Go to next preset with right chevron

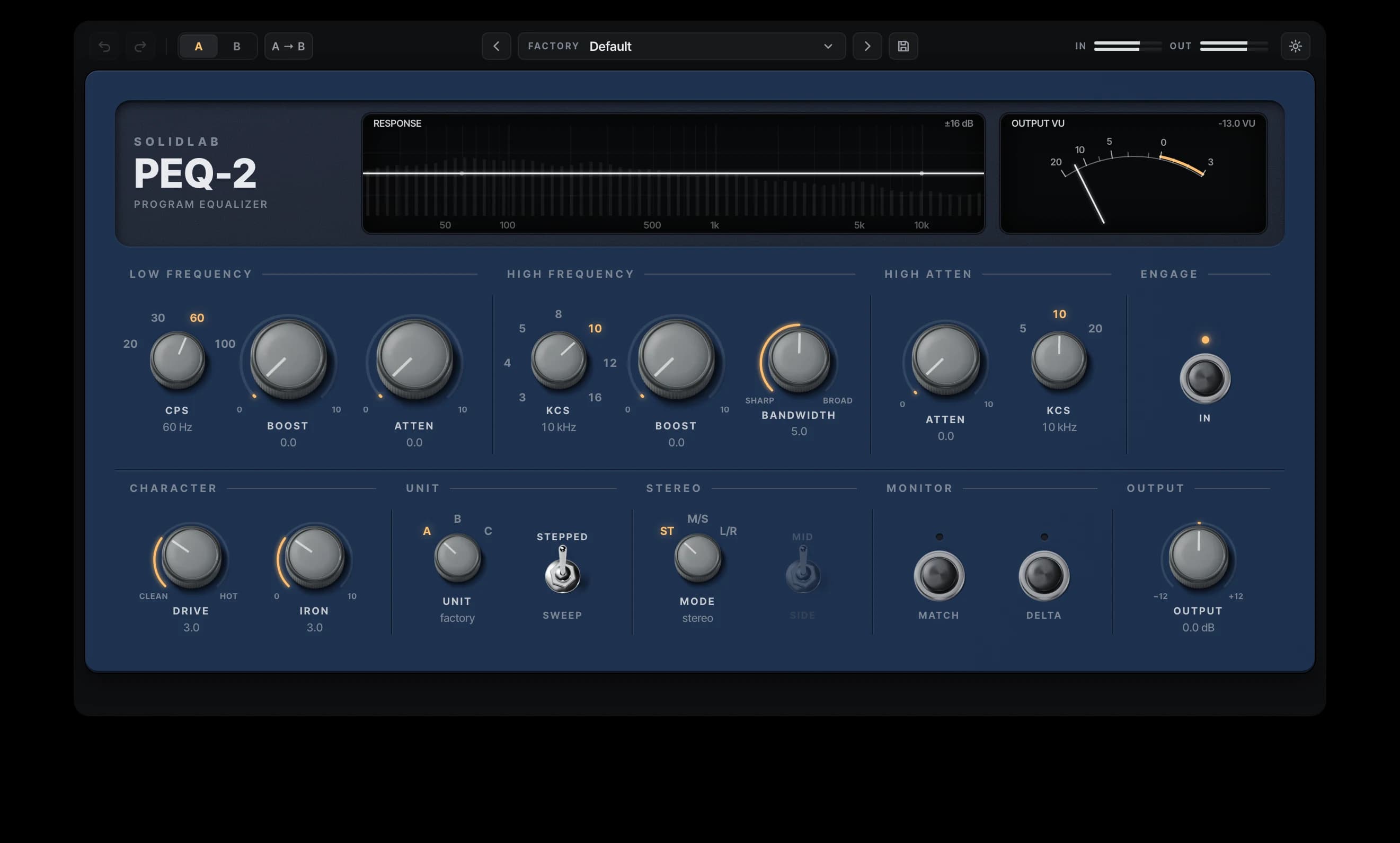pos(867,46)
